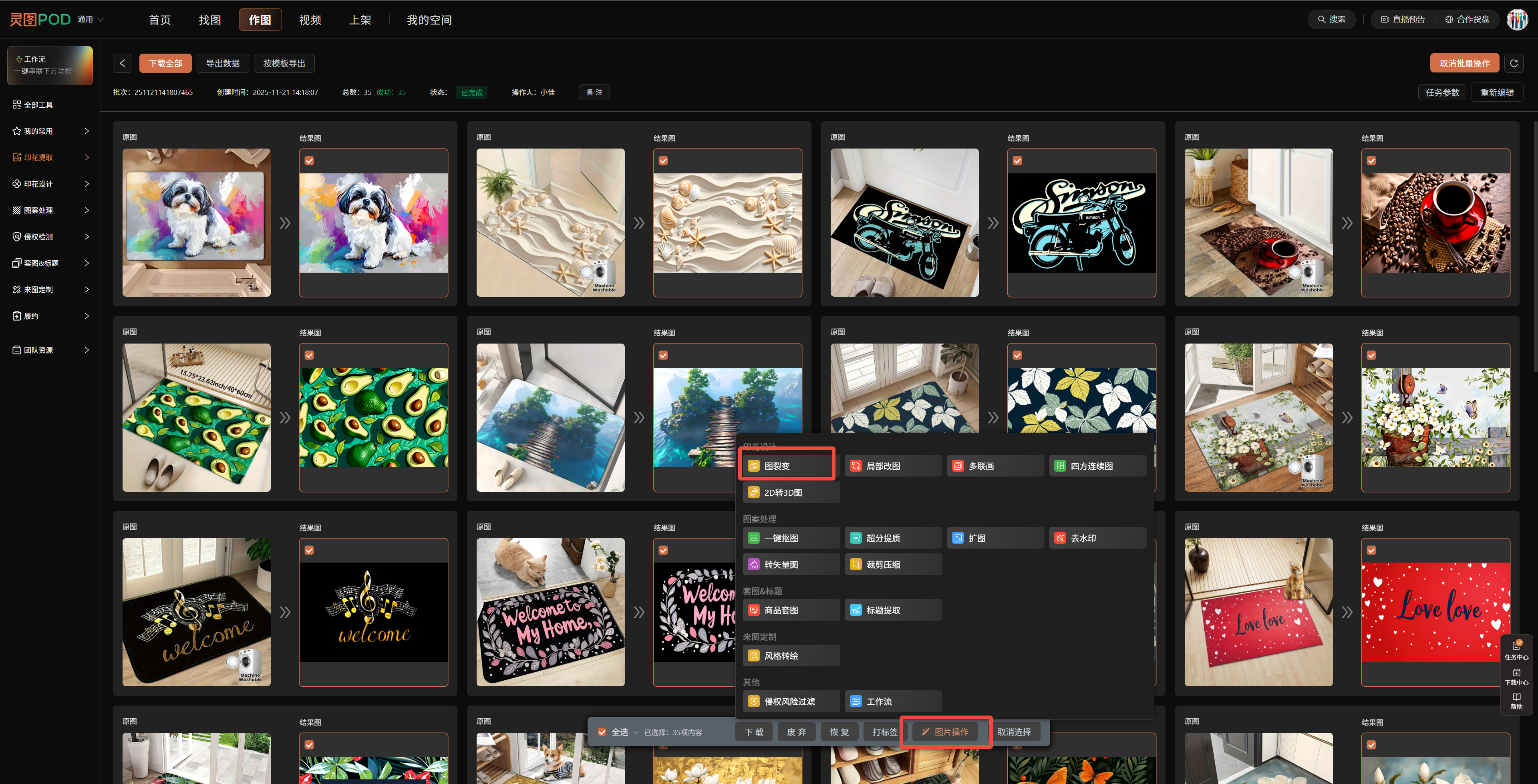Open the 我的空间 tab
1538x784 pixels.
point(429,20)
